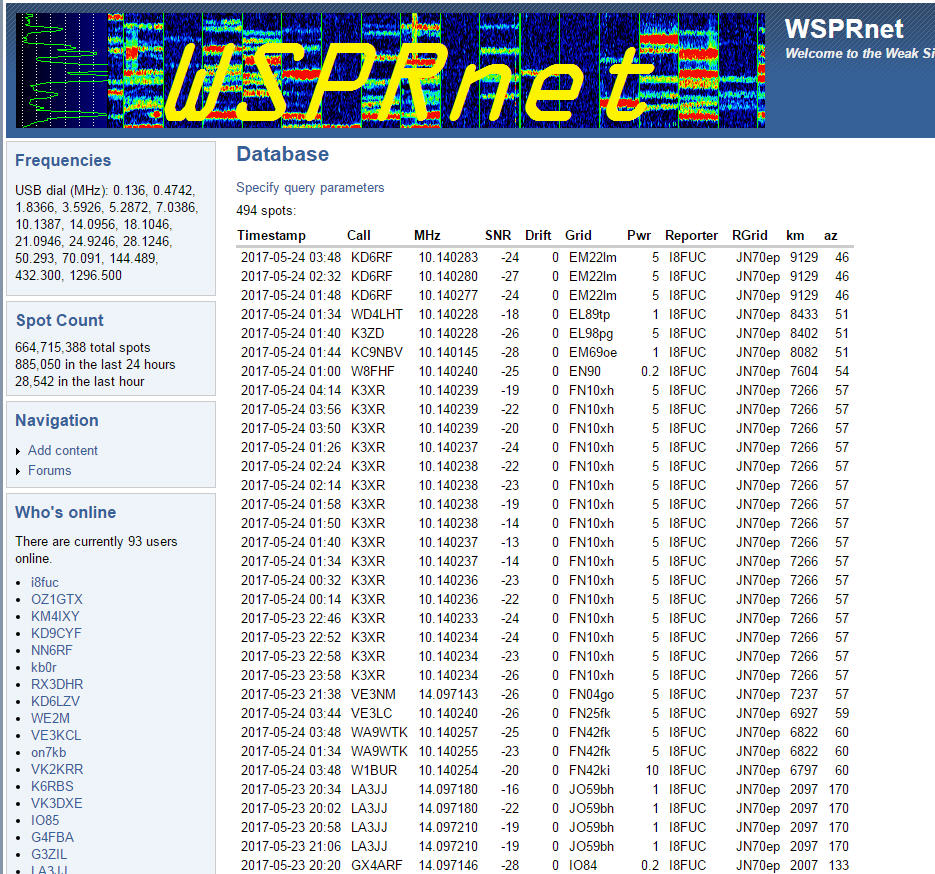Click the az column header
This screenshot has width=935, height=874.
coord(831,235)
